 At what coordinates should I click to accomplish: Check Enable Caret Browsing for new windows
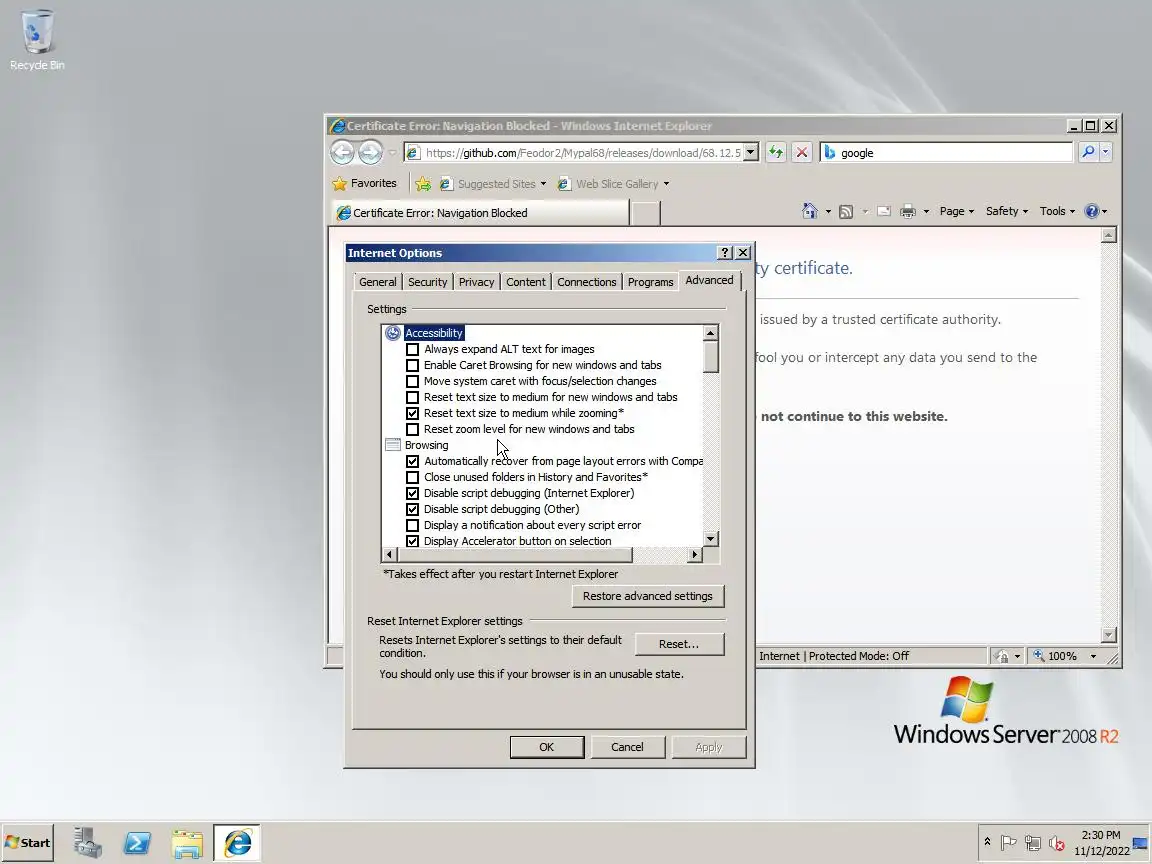[412, 365]
